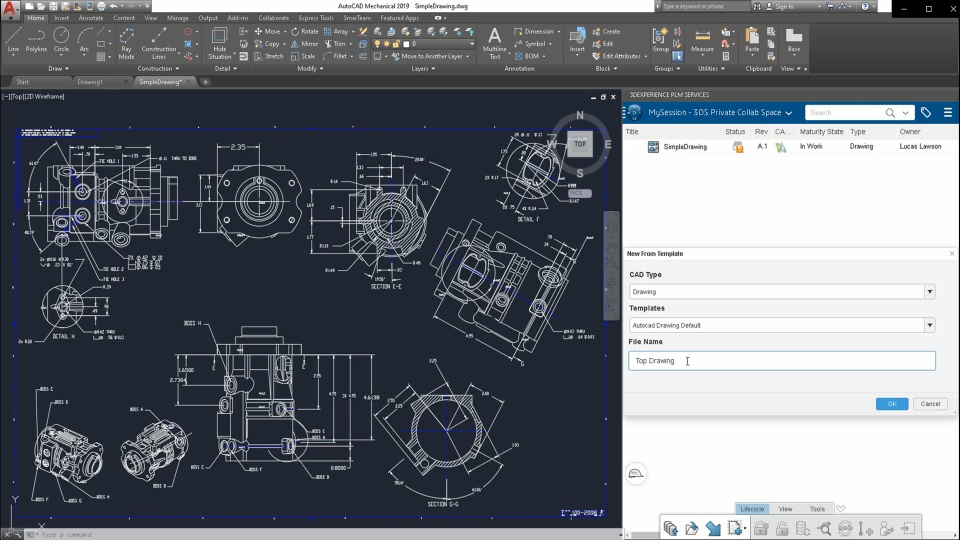Click the first Lifecycle action bar icon
This screenshot has height=540, width=960.
tap(670, 528)
